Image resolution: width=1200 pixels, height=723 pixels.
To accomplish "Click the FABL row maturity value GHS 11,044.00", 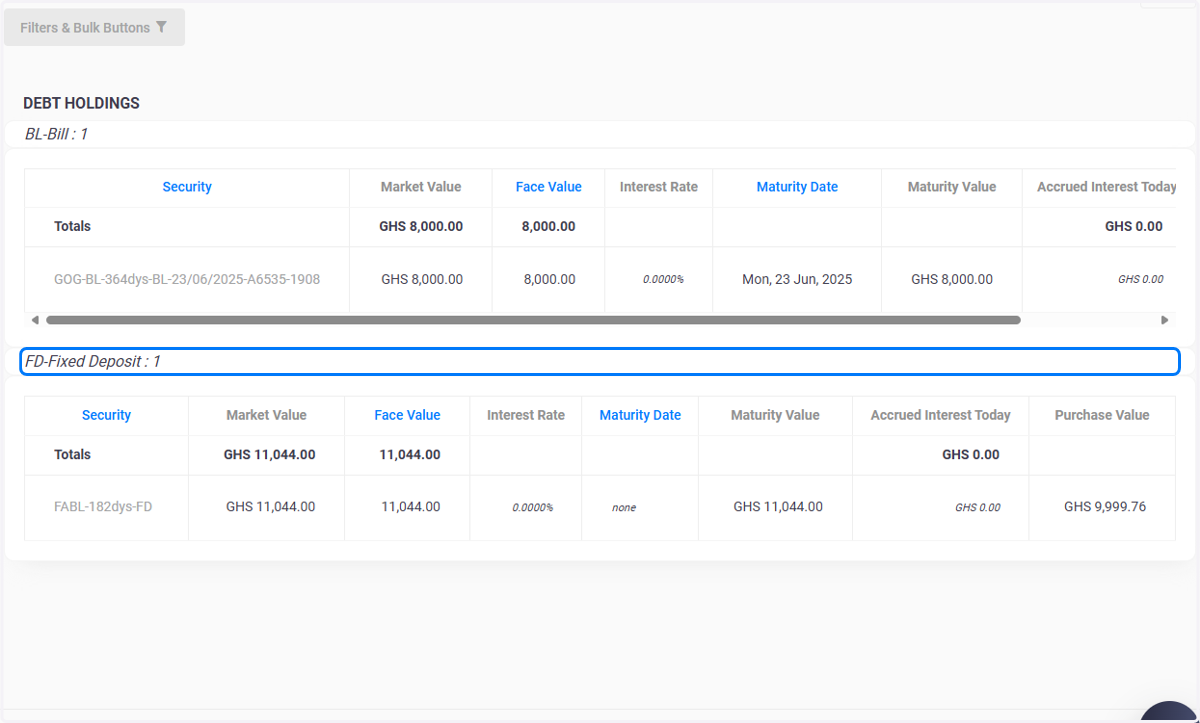I will [778, 507].
